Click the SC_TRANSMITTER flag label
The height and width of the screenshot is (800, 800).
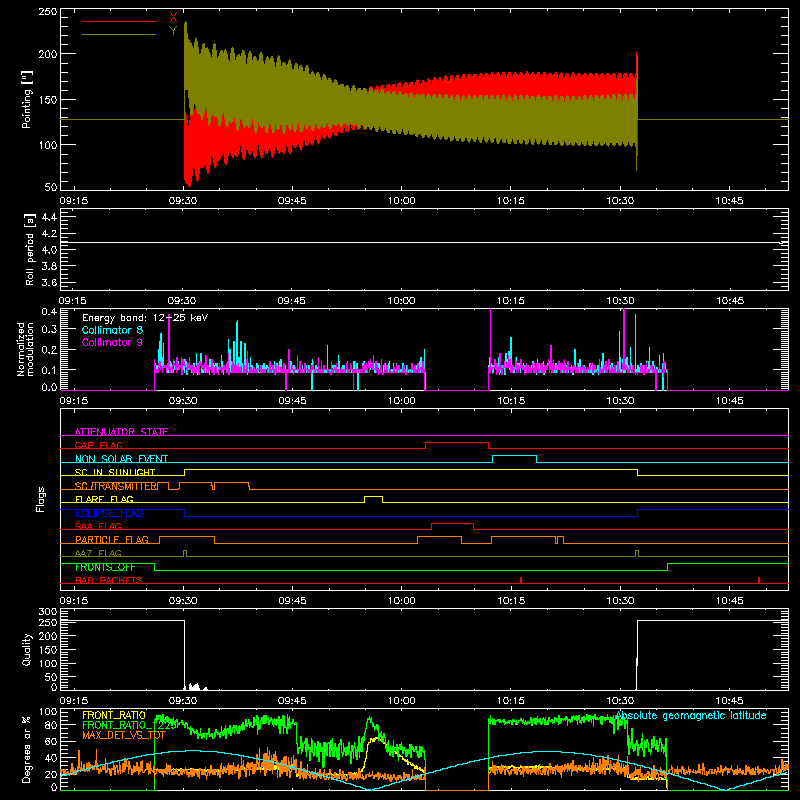click(x=116, y=486)
